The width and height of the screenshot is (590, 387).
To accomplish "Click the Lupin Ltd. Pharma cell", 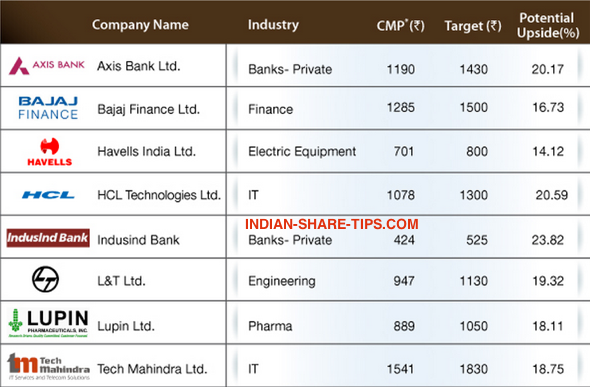I will 270,326.
